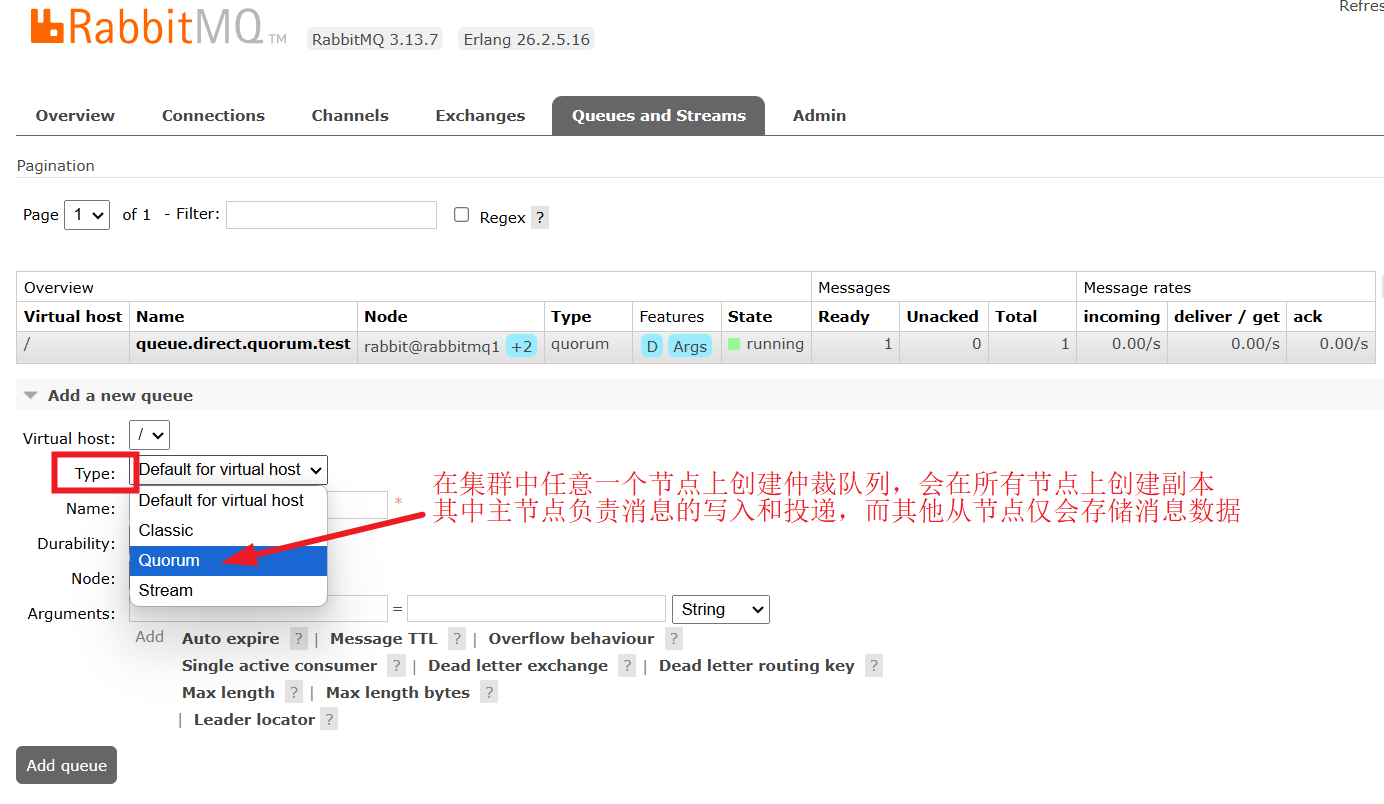Viewport: 1384px width, 804px height.
Task: Click the Max length argument link
Action: coord(228,692)
